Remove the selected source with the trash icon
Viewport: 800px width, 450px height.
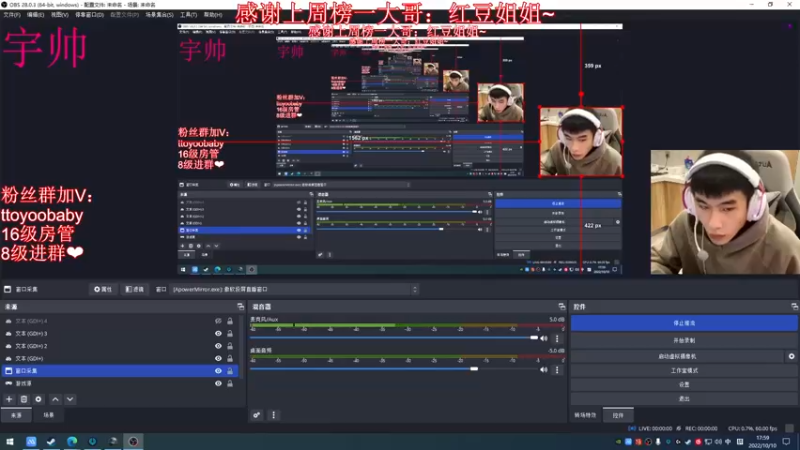pos(24,399)
